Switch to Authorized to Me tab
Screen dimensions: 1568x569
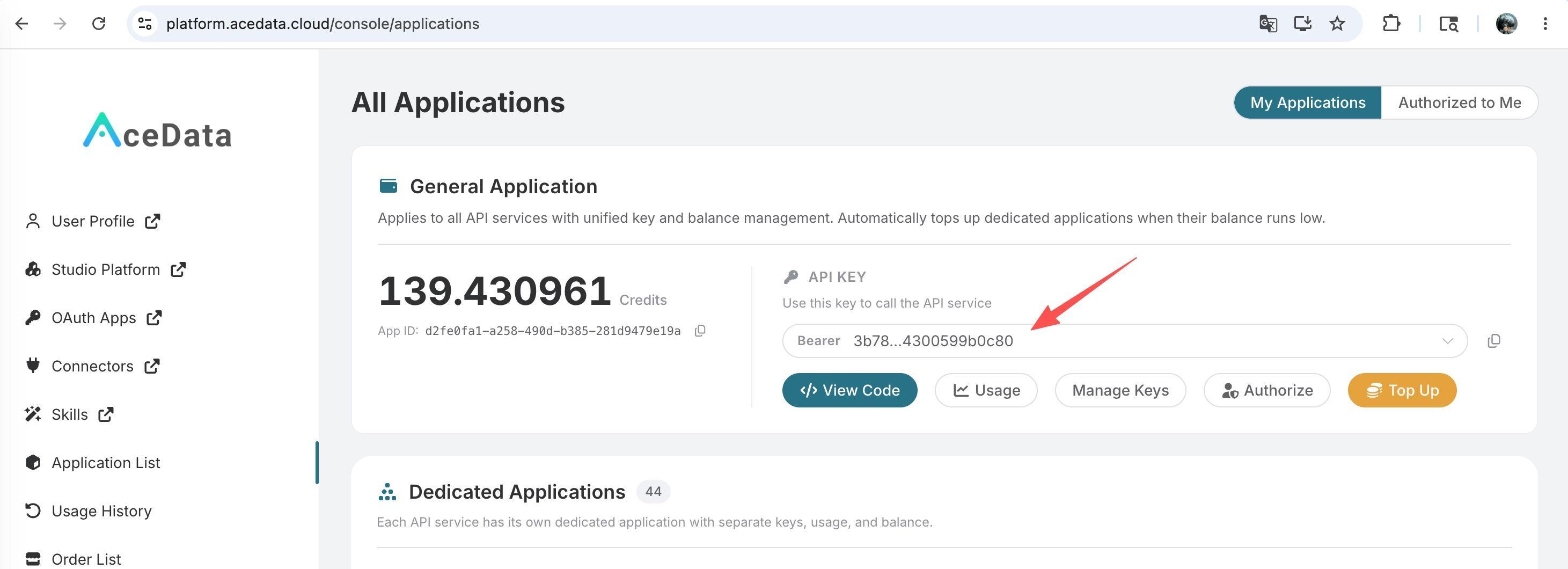point(1460,103)
